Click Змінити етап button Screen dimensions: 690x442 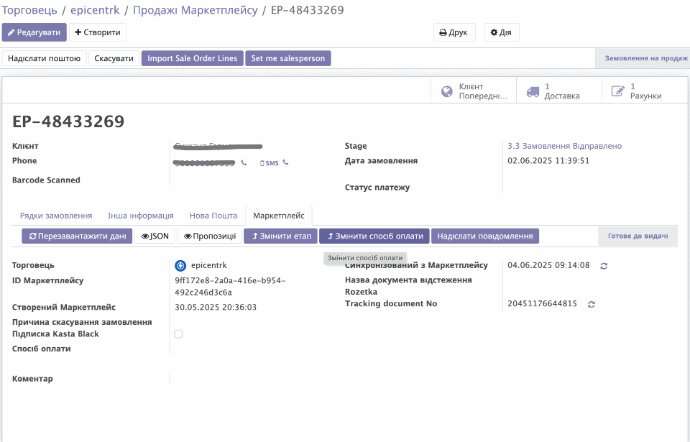tap(281, 236)
